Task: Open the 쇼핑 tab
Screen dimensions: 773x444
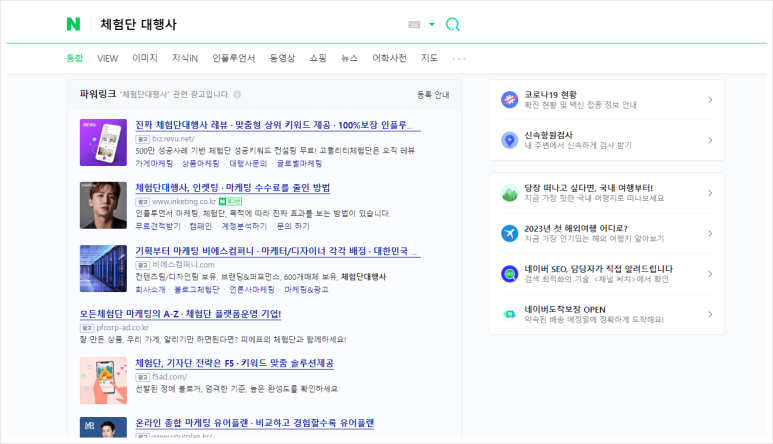Action: tap(318, 58)
